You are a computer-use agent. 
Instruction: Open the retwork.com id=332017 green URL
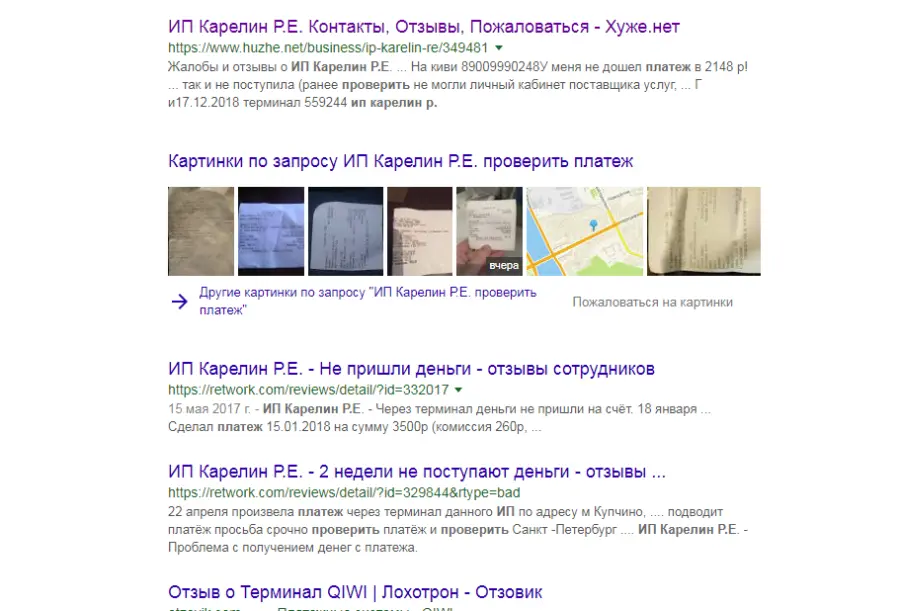(308, 390)
